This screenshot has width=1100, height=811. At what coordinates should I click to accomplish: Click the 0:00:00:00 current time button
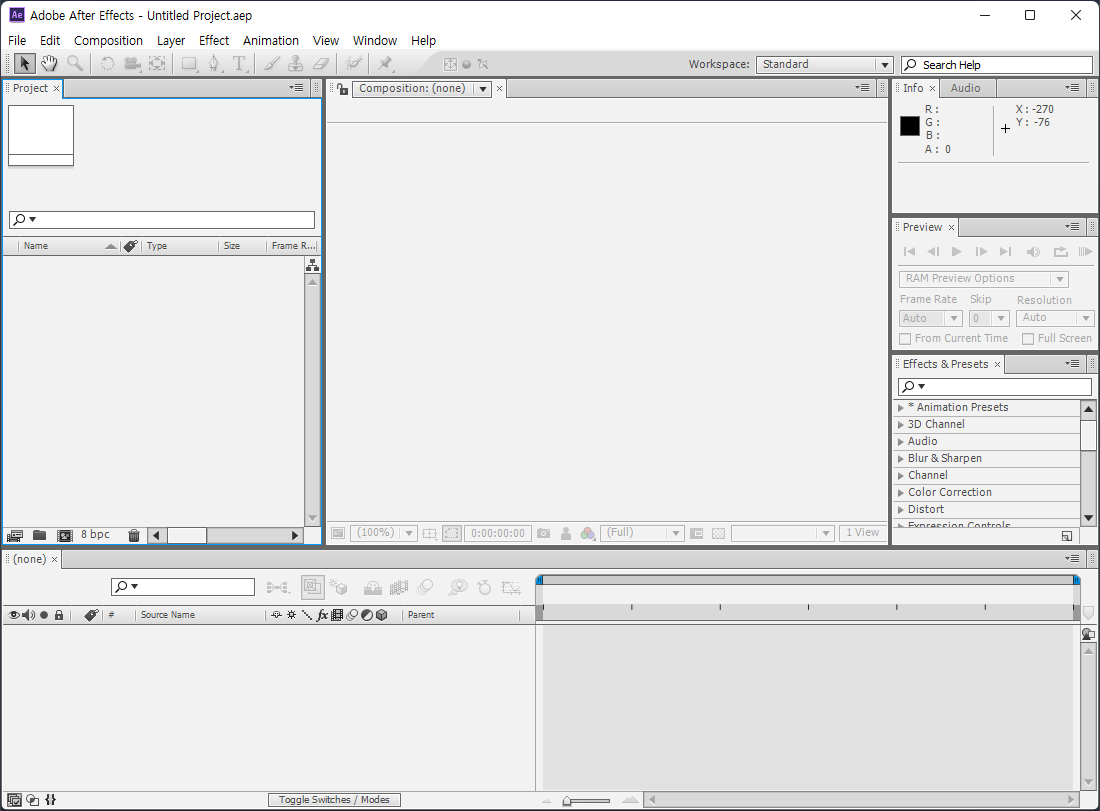tap(498, 533)
